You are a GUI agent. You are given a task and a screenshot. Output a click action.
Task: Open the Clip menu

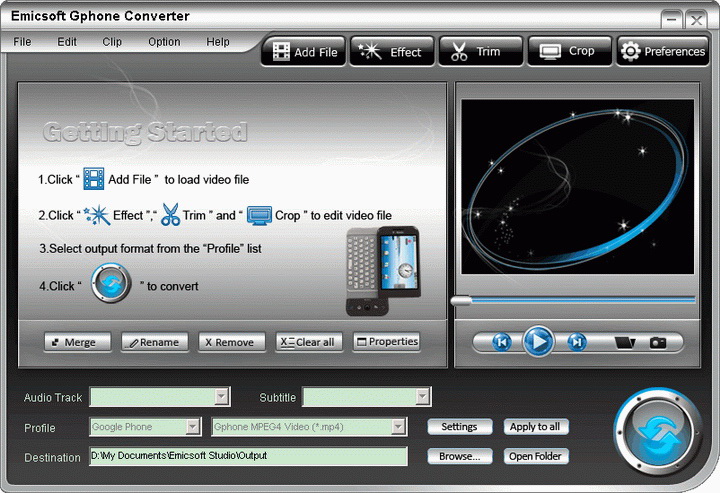click(112, 42)
